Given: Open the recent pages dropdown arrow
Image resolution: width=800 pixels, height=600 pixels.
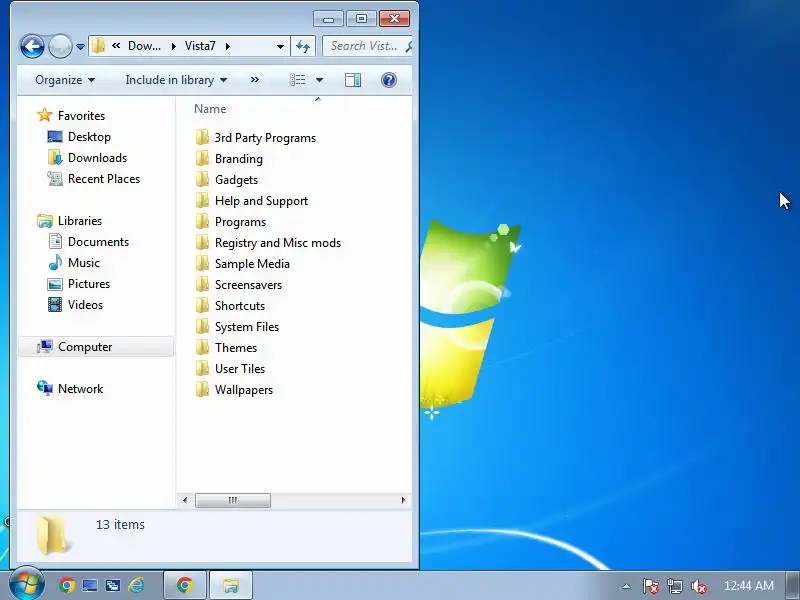Looking at the screenshot, I should click(80, 46).
